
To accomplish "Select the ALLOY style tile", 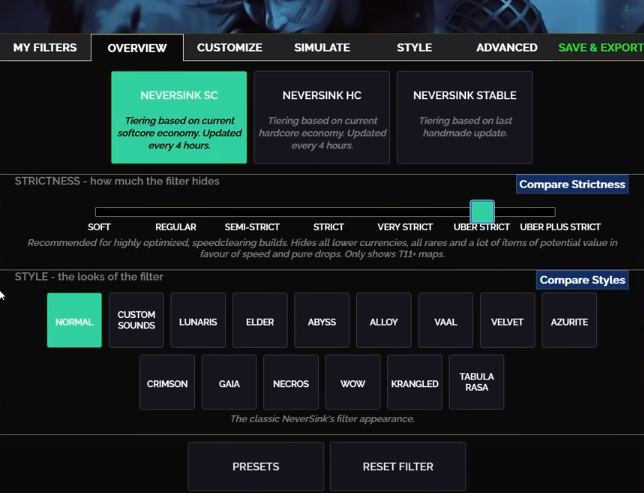I will point(384,320).
